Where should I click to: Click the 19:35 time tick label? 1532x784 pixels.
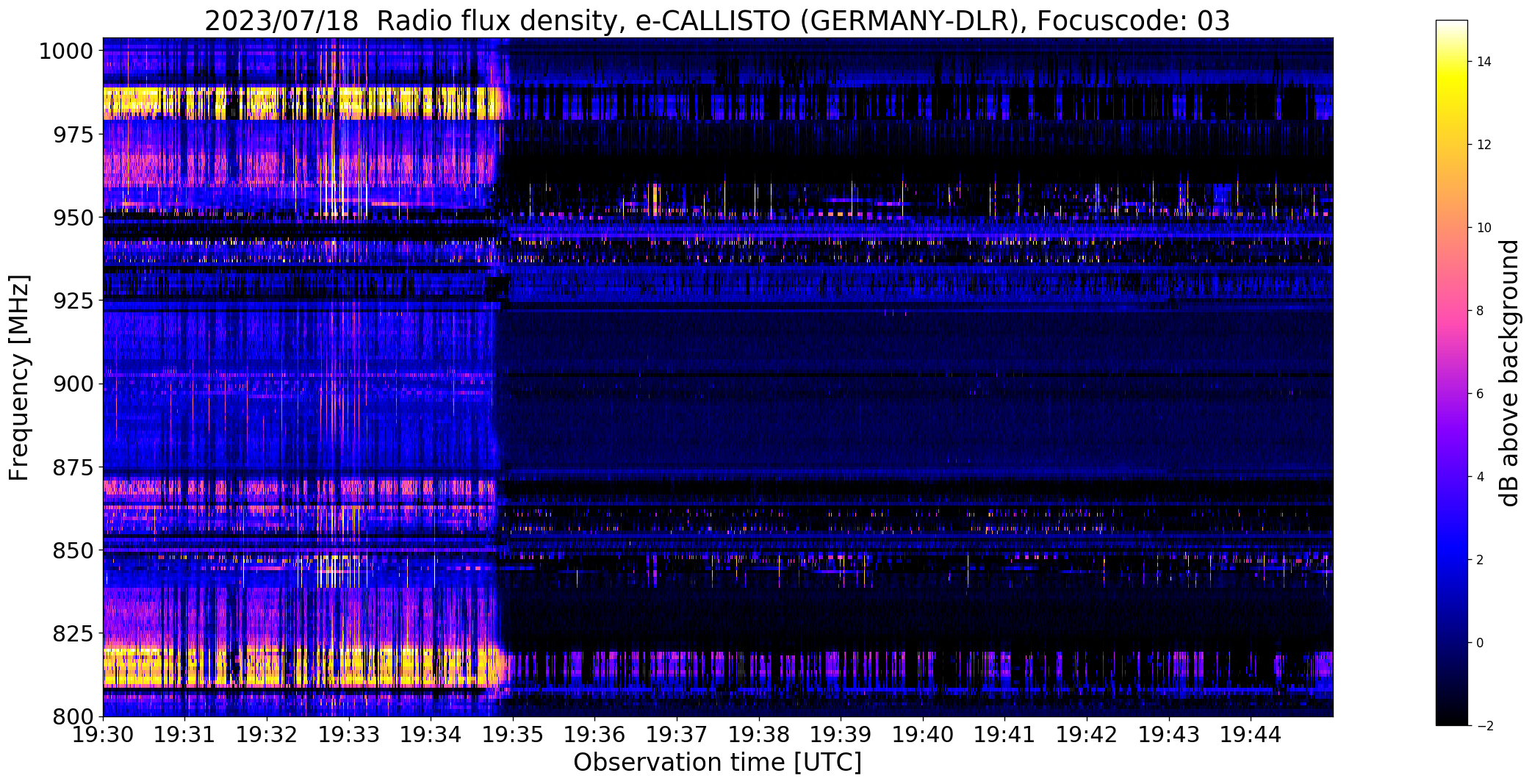point(513,734)
